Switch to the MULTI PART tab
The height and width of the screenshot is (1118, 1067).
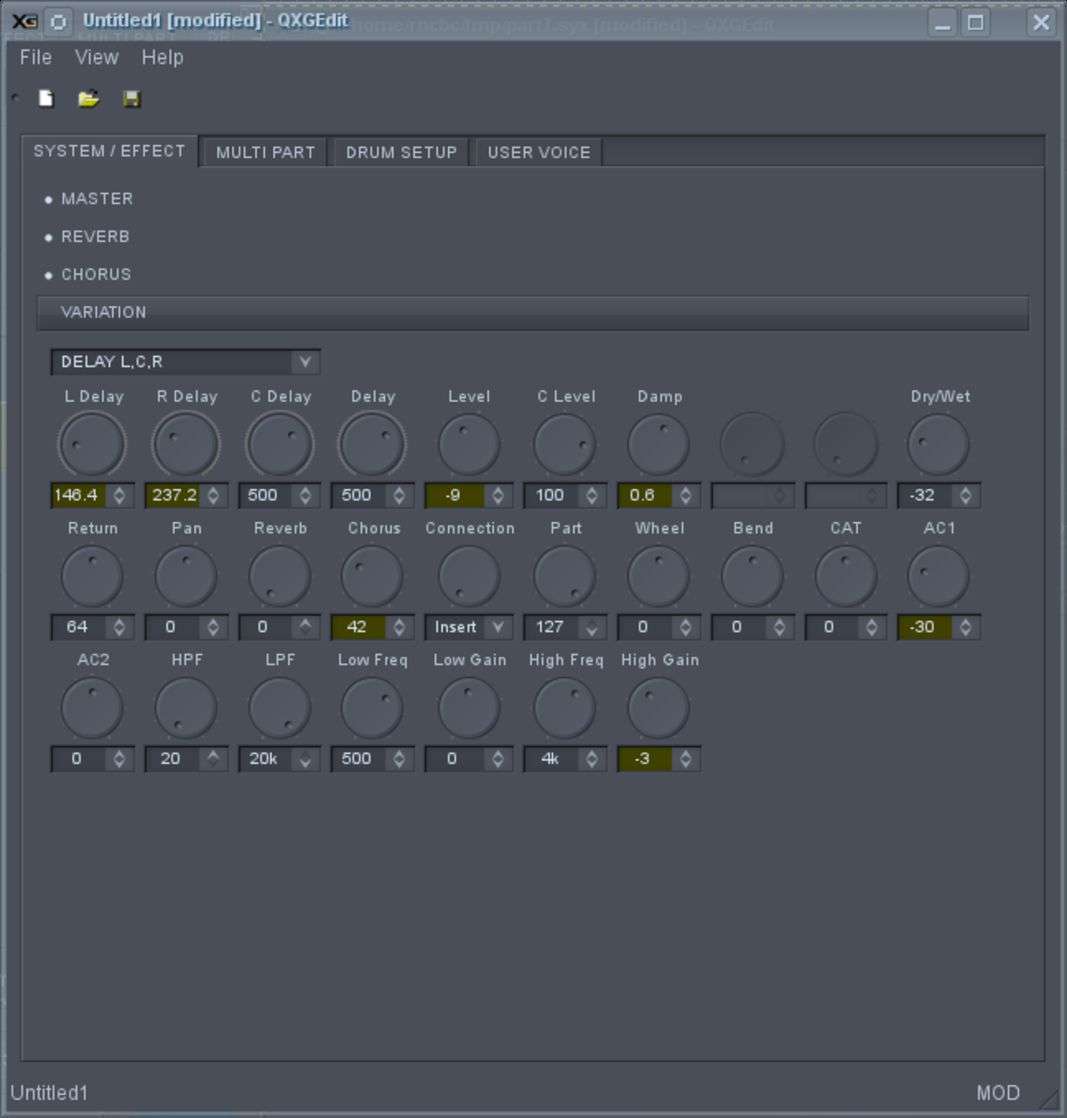tap(265, 152)
